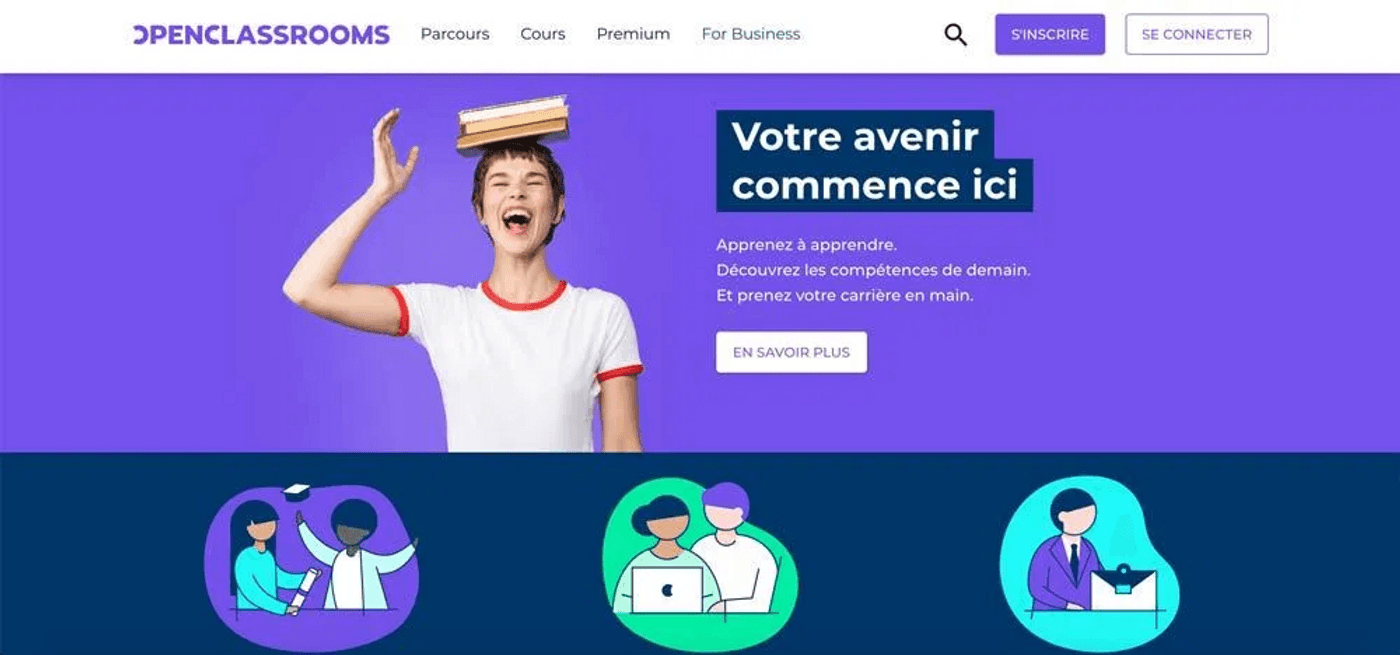Click the S'INSCRIRE button
Viewport: 1400px width, 655px height.
tap(1050, 34)
